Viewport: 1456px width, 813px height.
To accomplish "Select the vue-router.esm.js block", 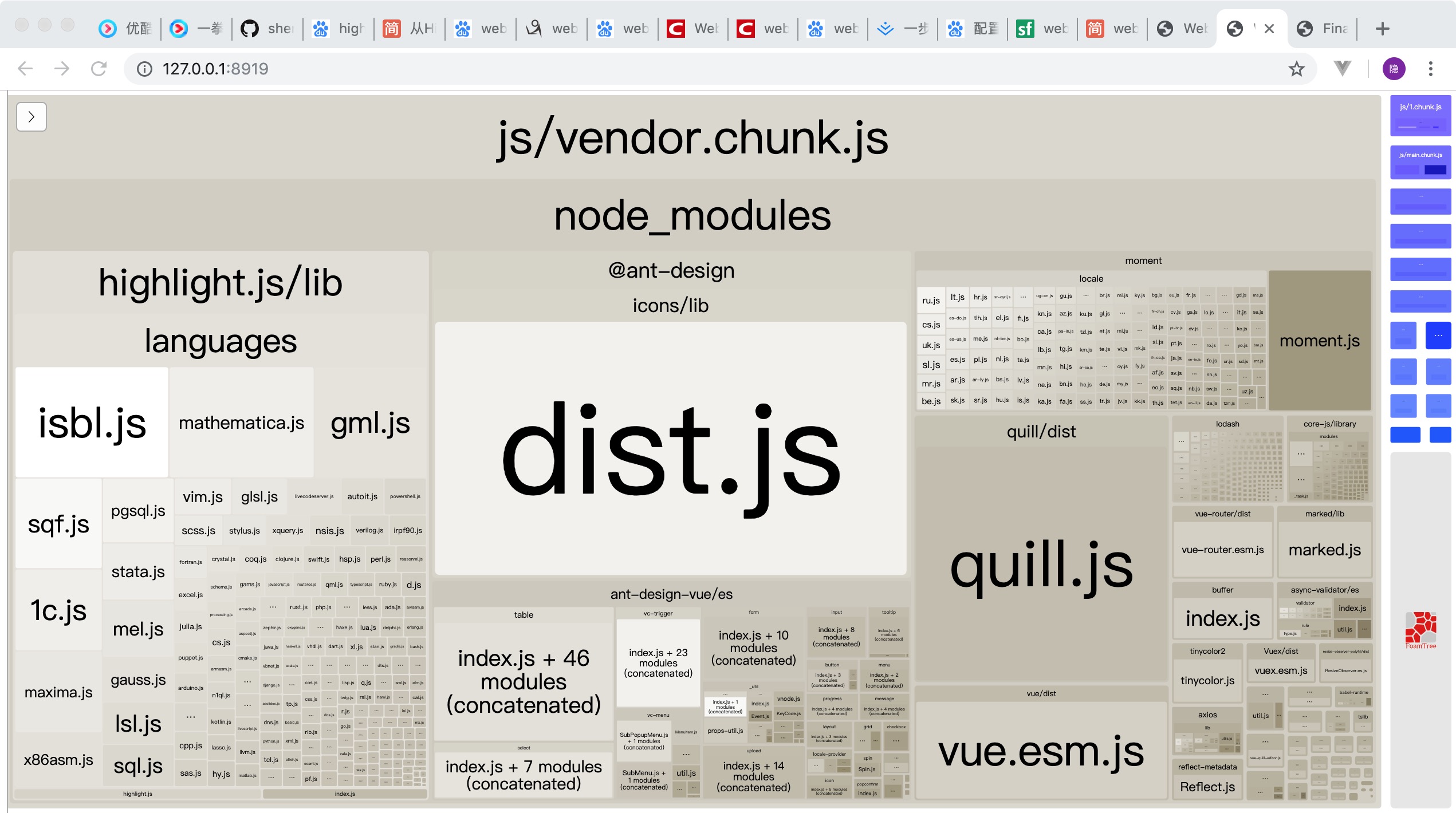I will 1223,550.
